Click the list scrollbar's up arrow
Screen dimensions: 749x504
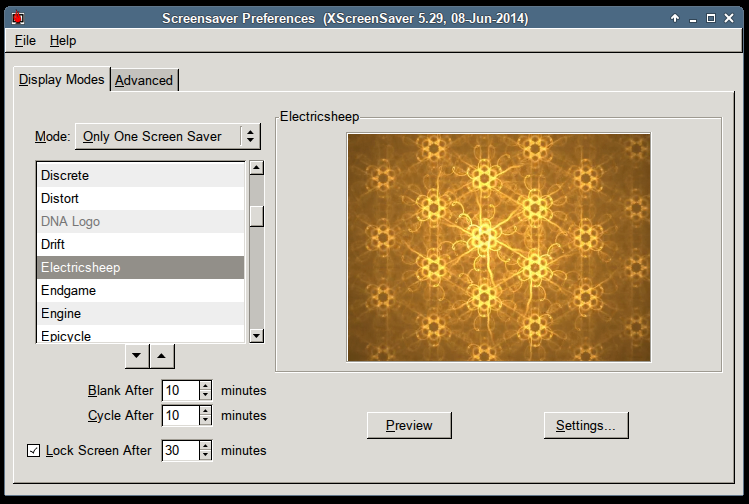256,169
